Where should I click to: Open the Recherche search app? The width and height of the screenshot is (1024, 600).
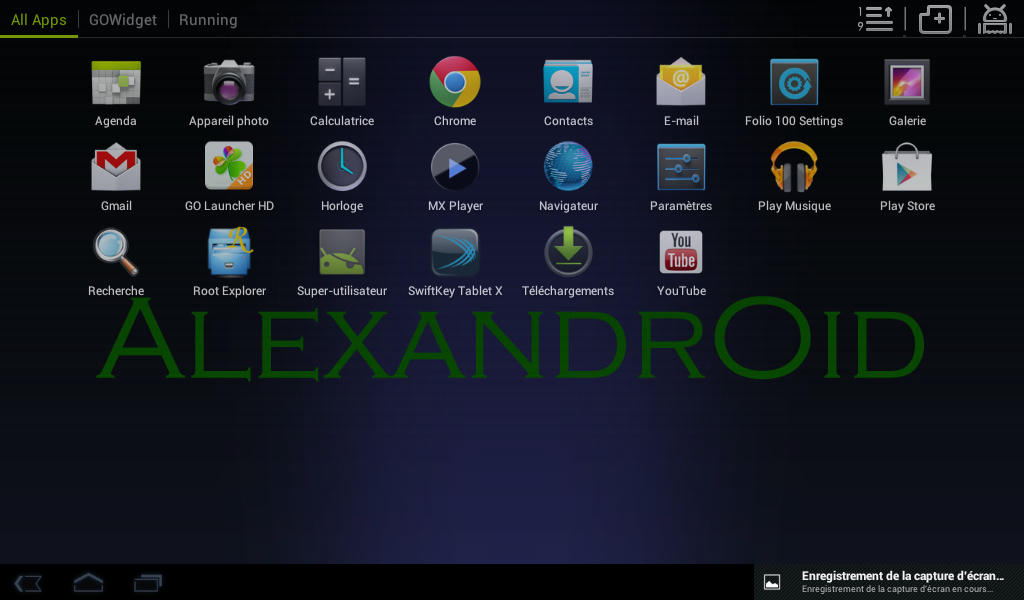point(116,261)
